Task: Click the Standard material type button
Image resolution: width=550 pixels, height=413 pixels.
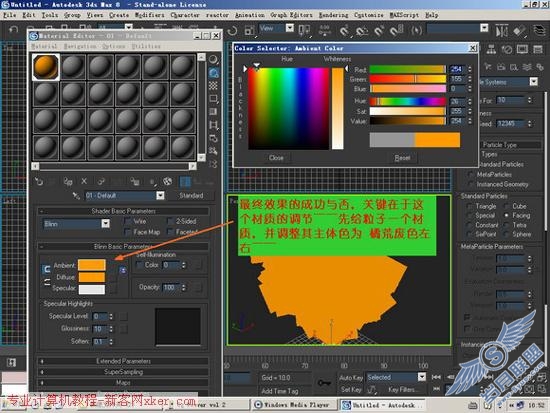Action: [191, 195]
